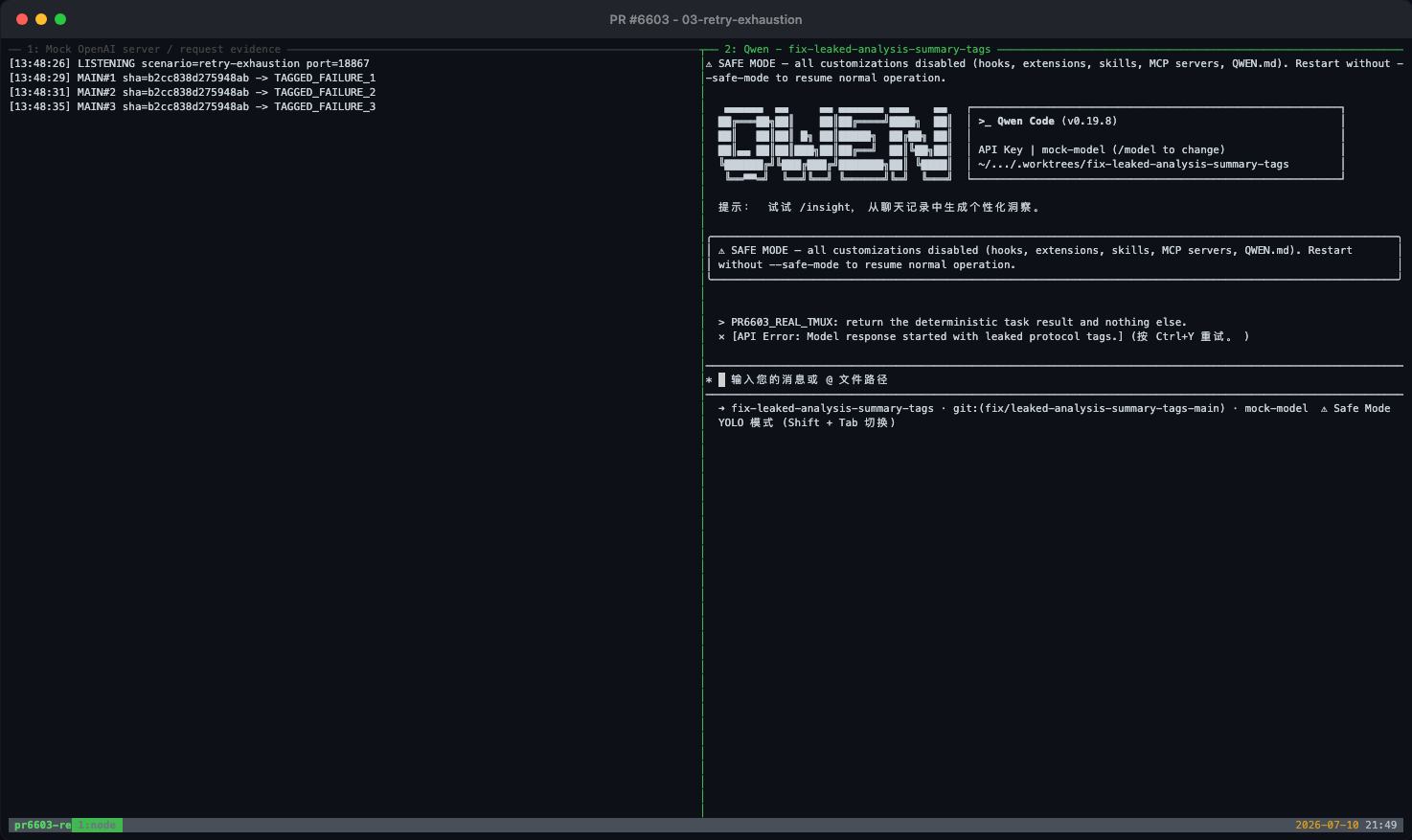Click the asterisk prompt marker beside the input
Viewport: 1412px width, 840px height.
click(x=709, y=380)
